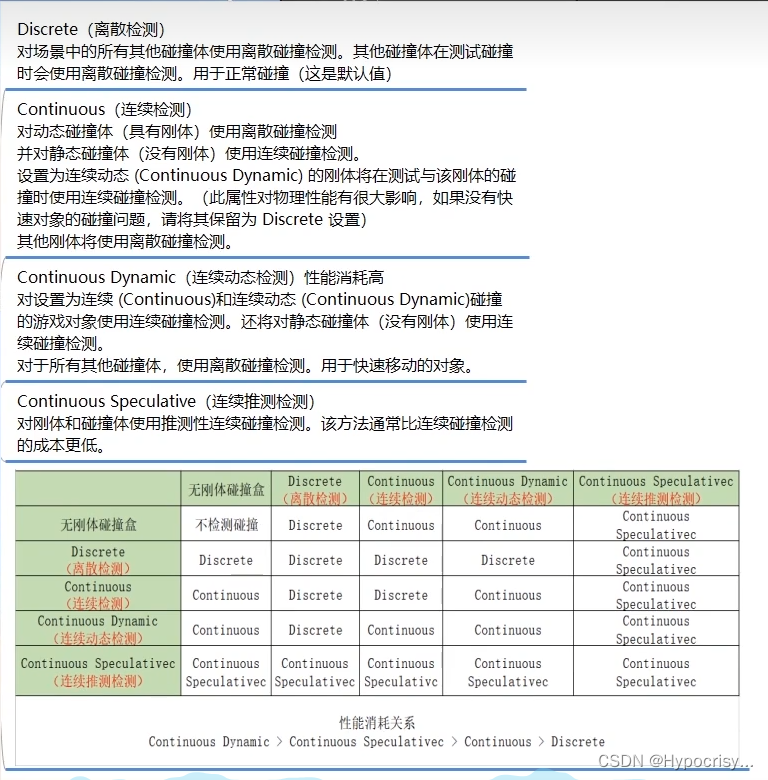Click 'Discrete' cell in Continuous row, Continuous column
Screen dimensions: 768x780
point(401,595)
